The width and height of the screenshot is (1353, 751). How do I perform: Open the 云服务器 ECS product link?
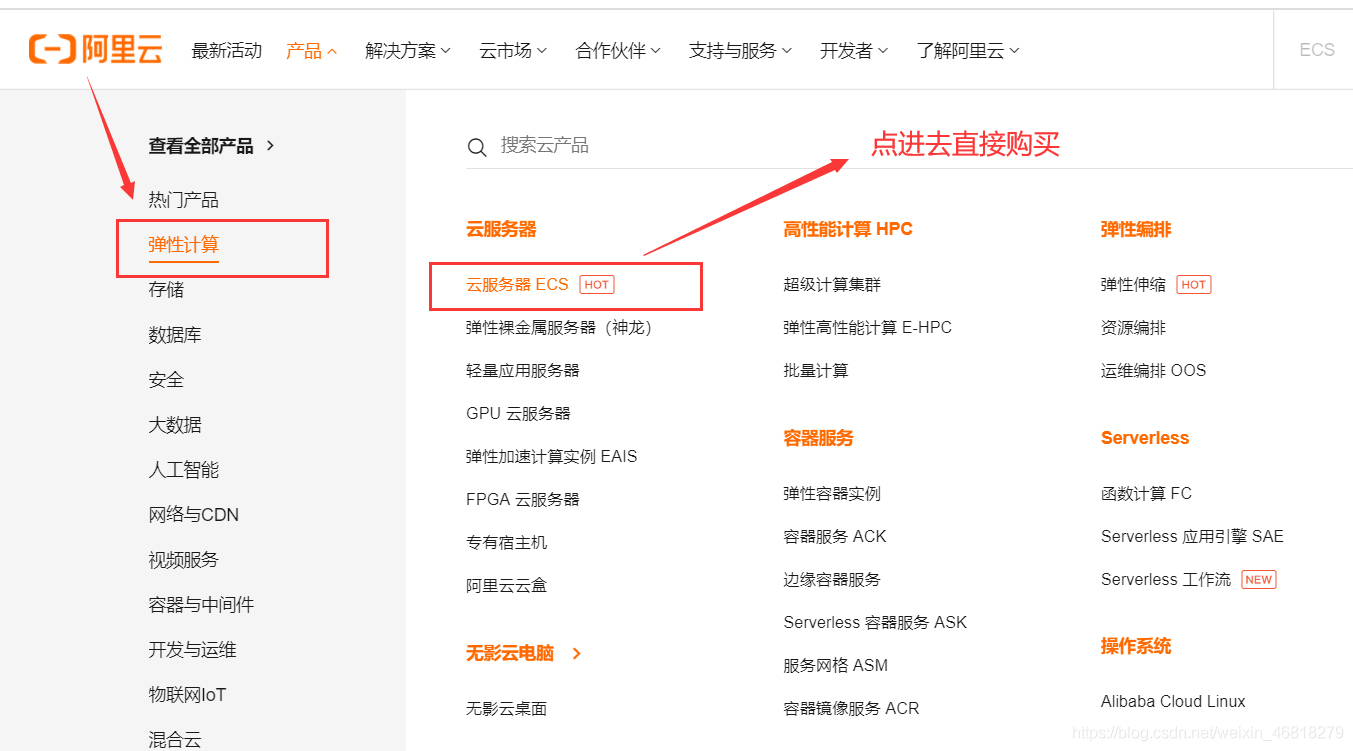517,285
